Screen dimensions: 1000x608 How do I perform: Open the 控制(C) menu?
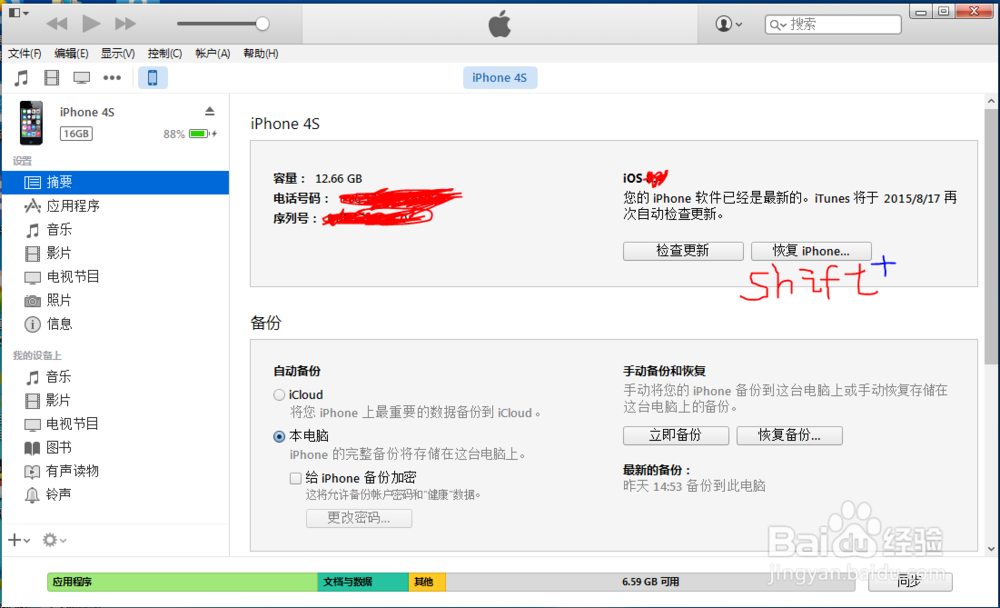165,54
